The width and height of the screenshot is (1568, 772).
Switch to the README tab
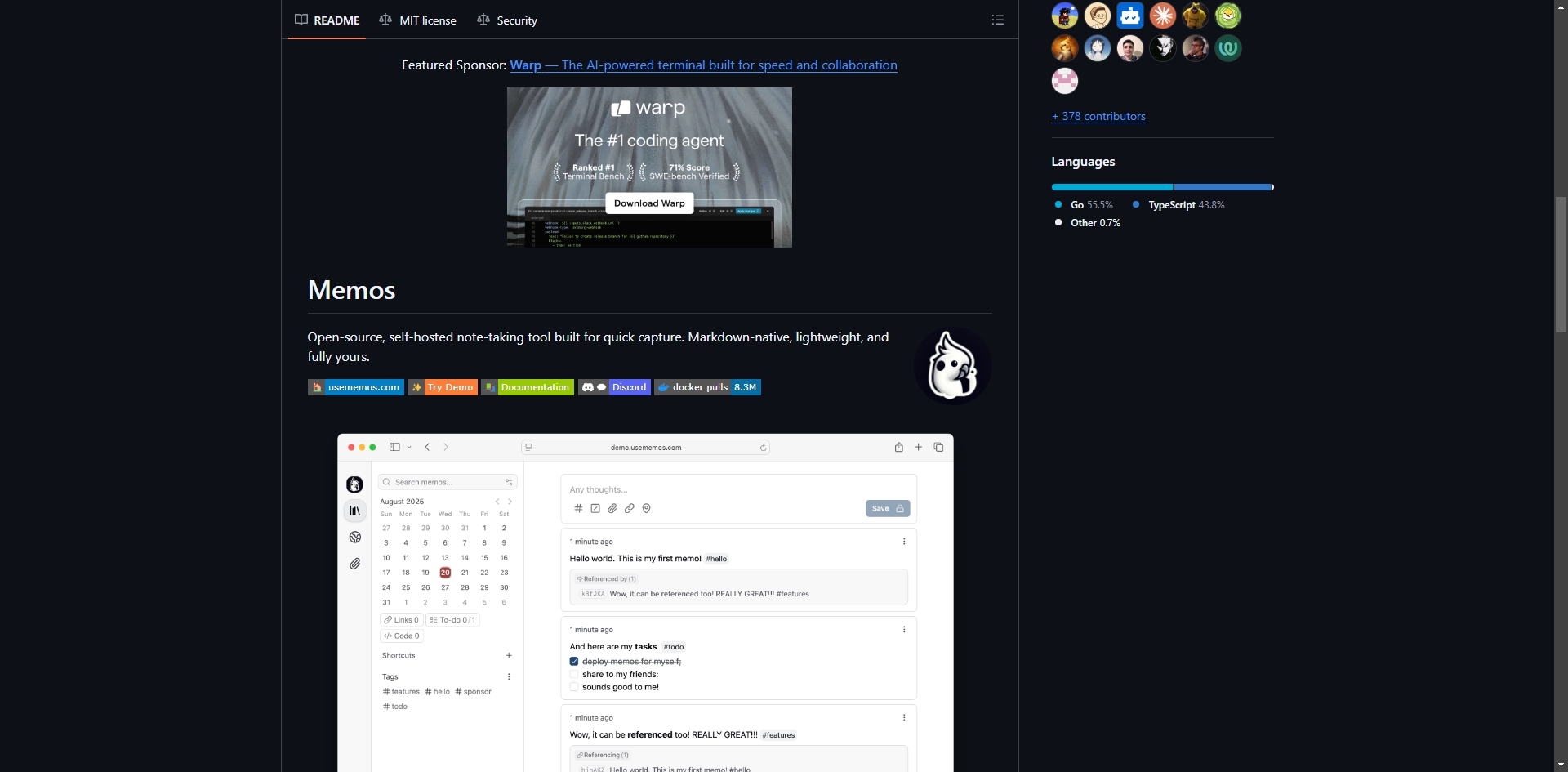click(x=327, y=20)
